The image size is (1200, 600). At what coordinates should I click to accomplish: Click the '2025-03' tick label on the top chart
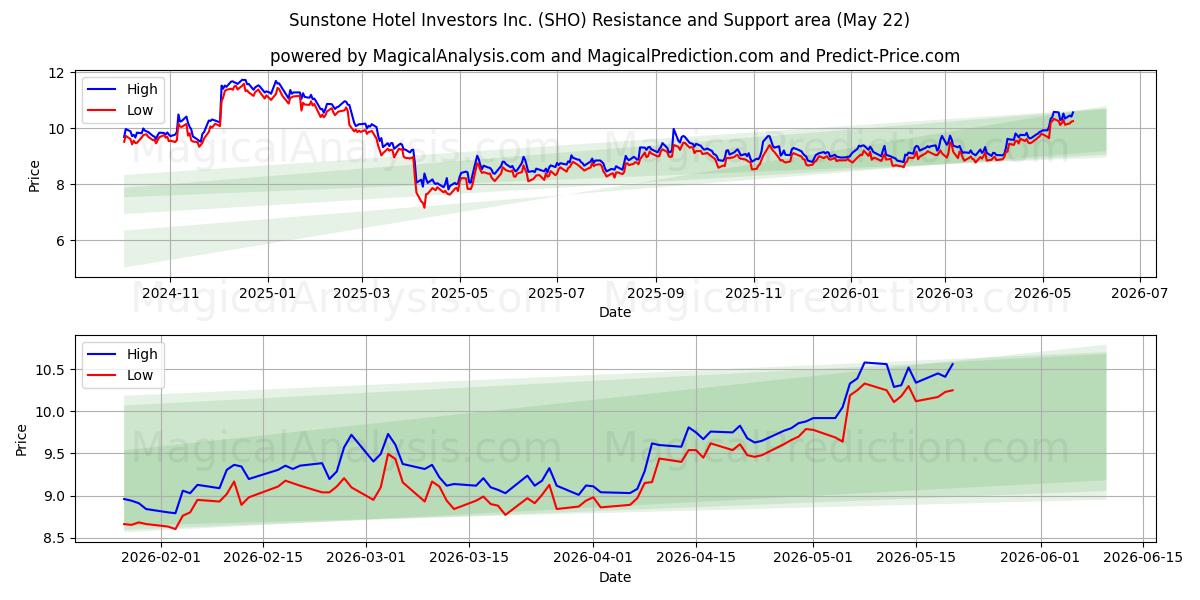pos(362,293)
